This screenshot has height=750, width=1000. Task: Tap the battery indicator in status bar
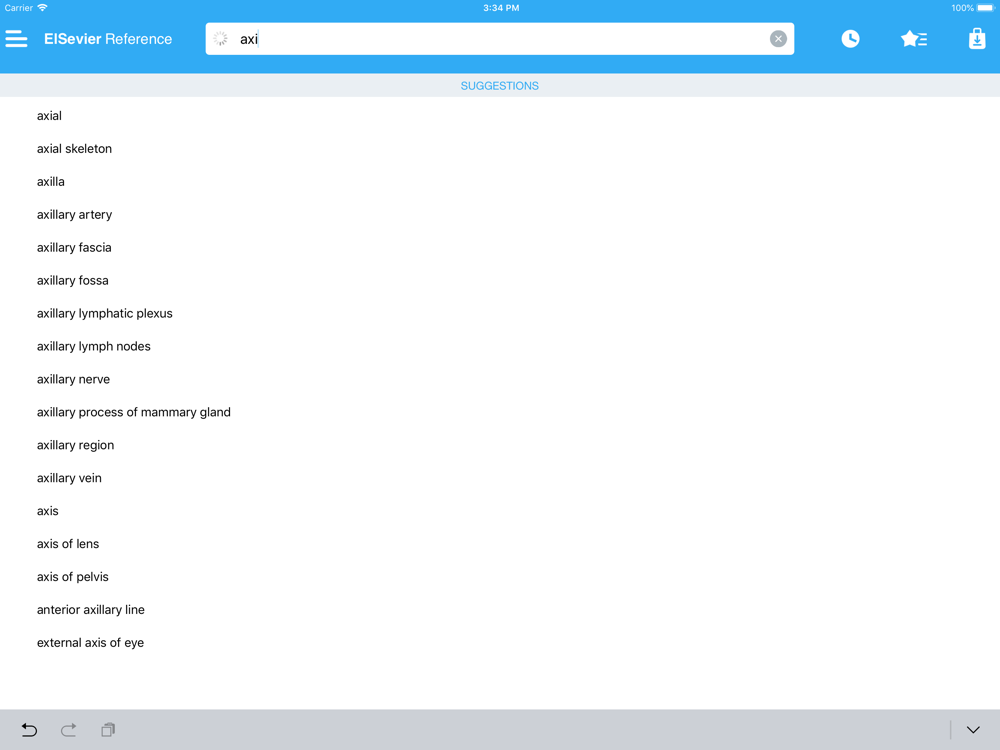tap(985, 8)
